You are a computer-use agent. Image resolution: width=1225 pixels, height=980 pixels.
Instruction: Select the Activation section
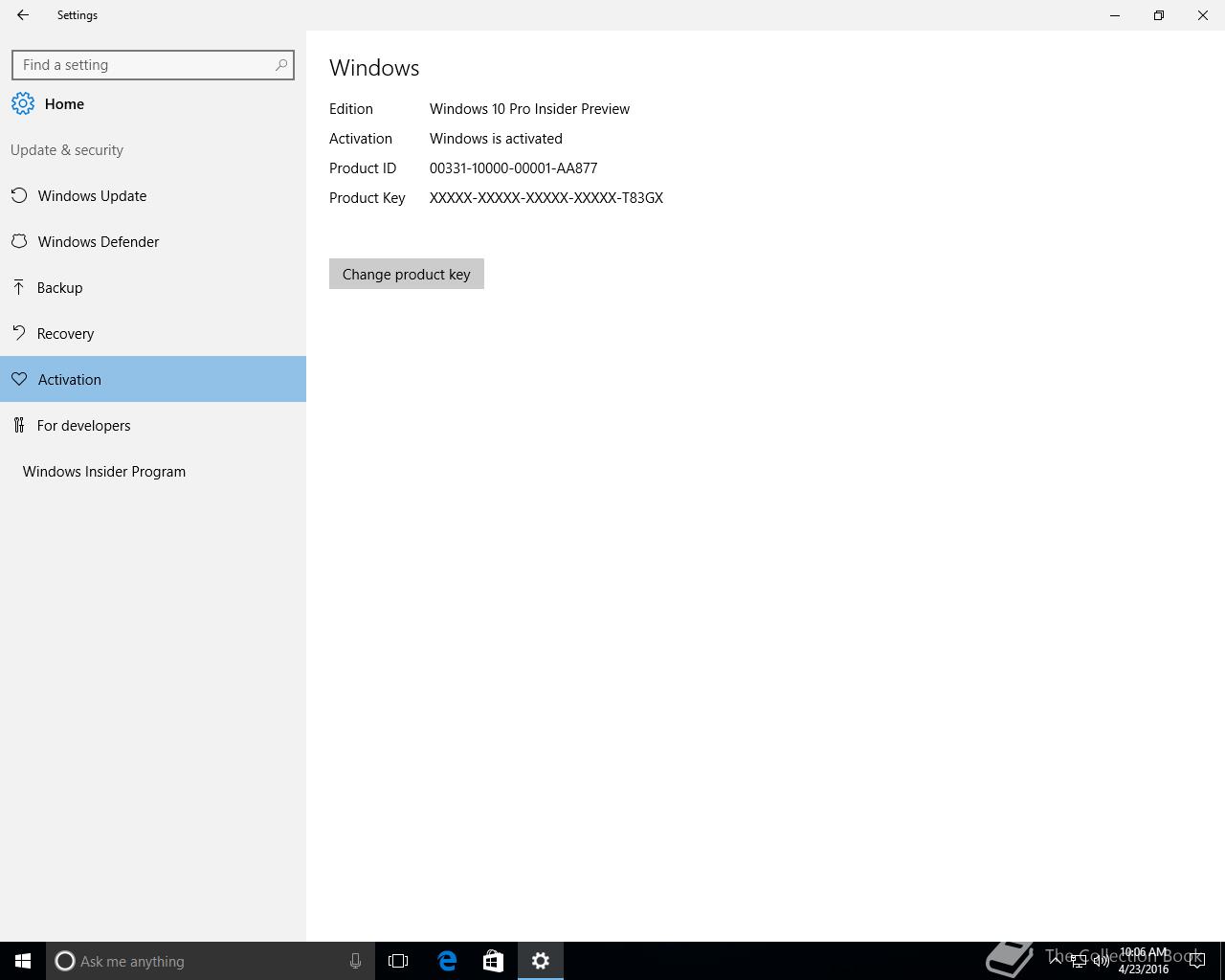tap(153, 379)
